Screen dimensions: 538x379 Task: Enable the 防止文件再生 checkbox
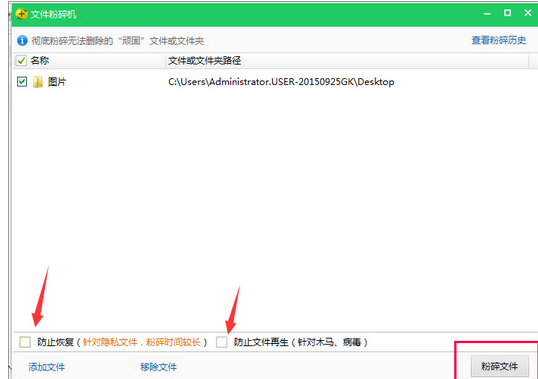point(222,342)
